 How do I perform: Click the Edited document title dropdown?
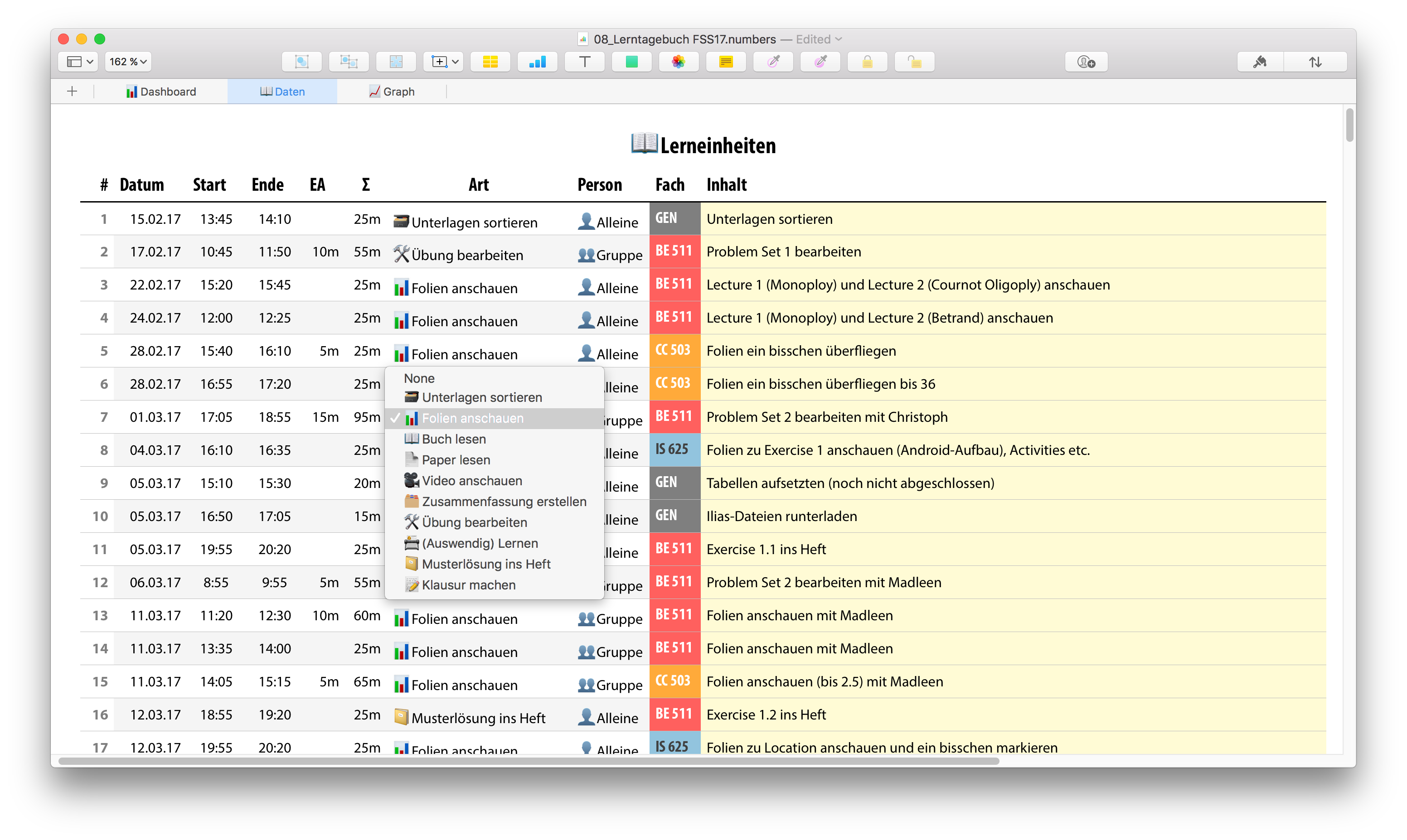[818, 39]
